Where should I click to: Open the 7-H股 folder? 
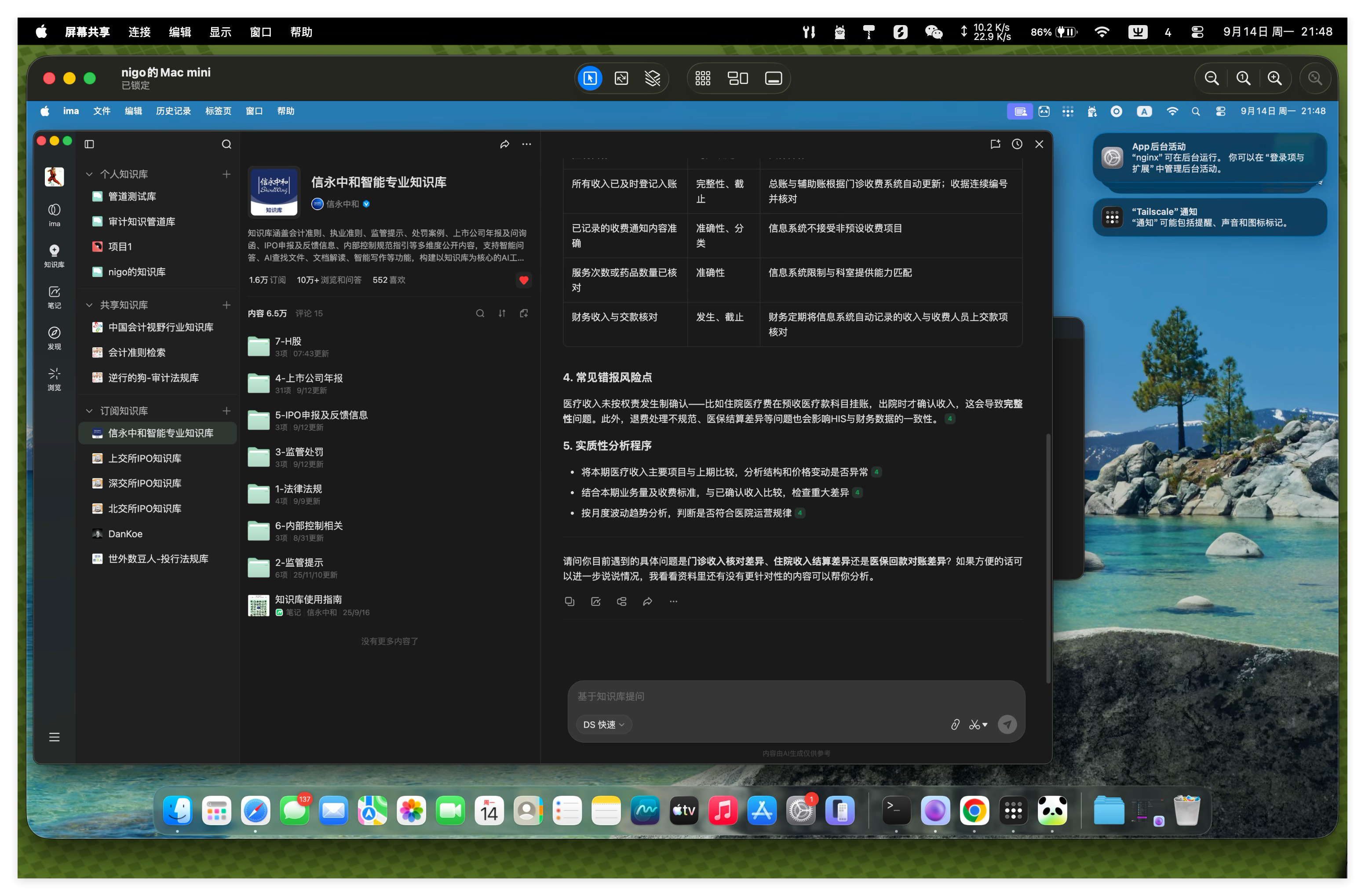390,346
